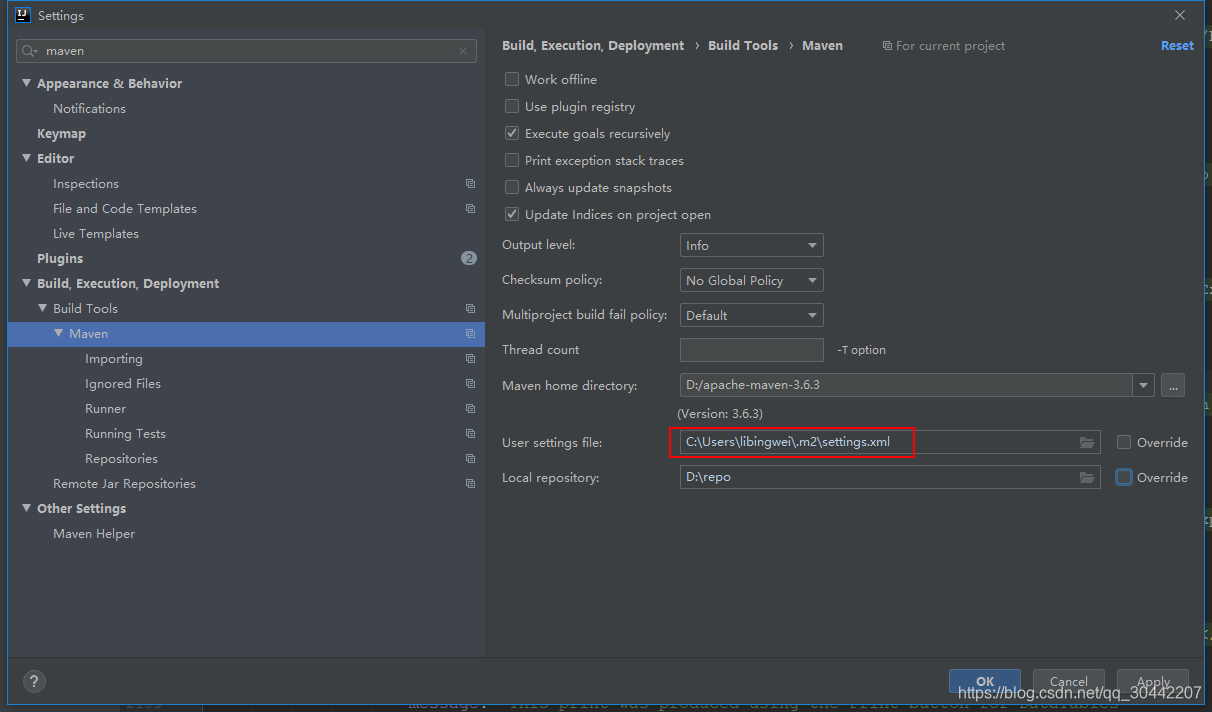Collapse Appearance & Behavior section

pyautogui.click(x=27, y=83)
